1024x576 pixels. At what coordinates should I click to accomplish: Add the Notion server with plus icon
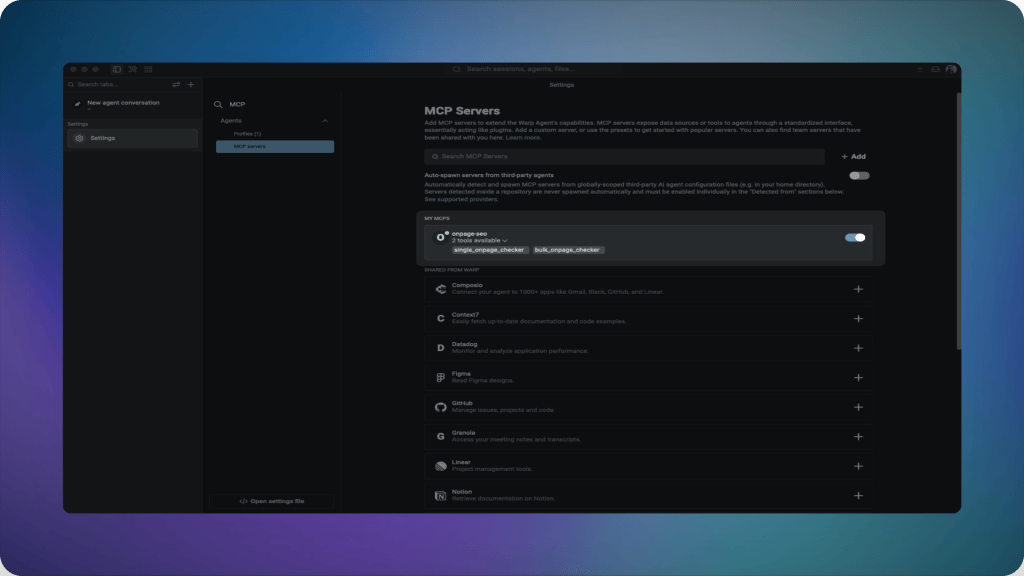858,496
